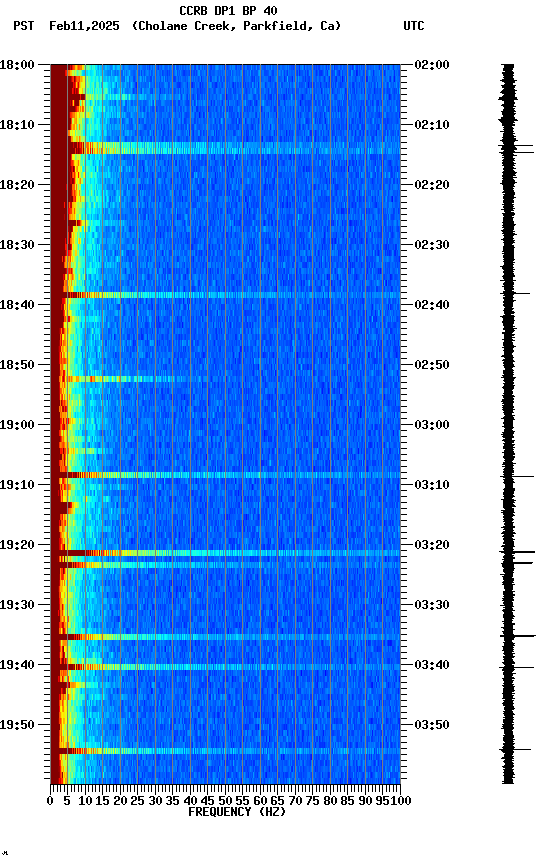The height and width of the screenshot is (864, 552).
Task: Click the event streak near 19:23
Action: point(225,565)
